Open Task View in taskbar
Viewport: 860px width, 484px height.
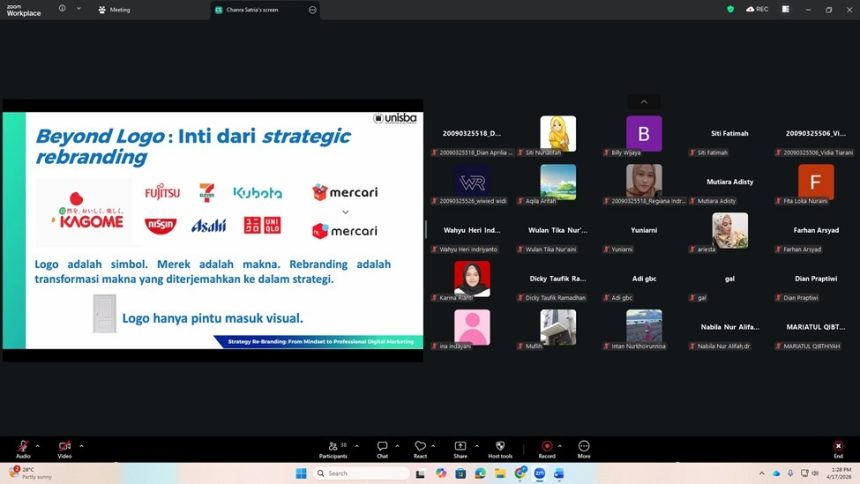tap(420, 474)
